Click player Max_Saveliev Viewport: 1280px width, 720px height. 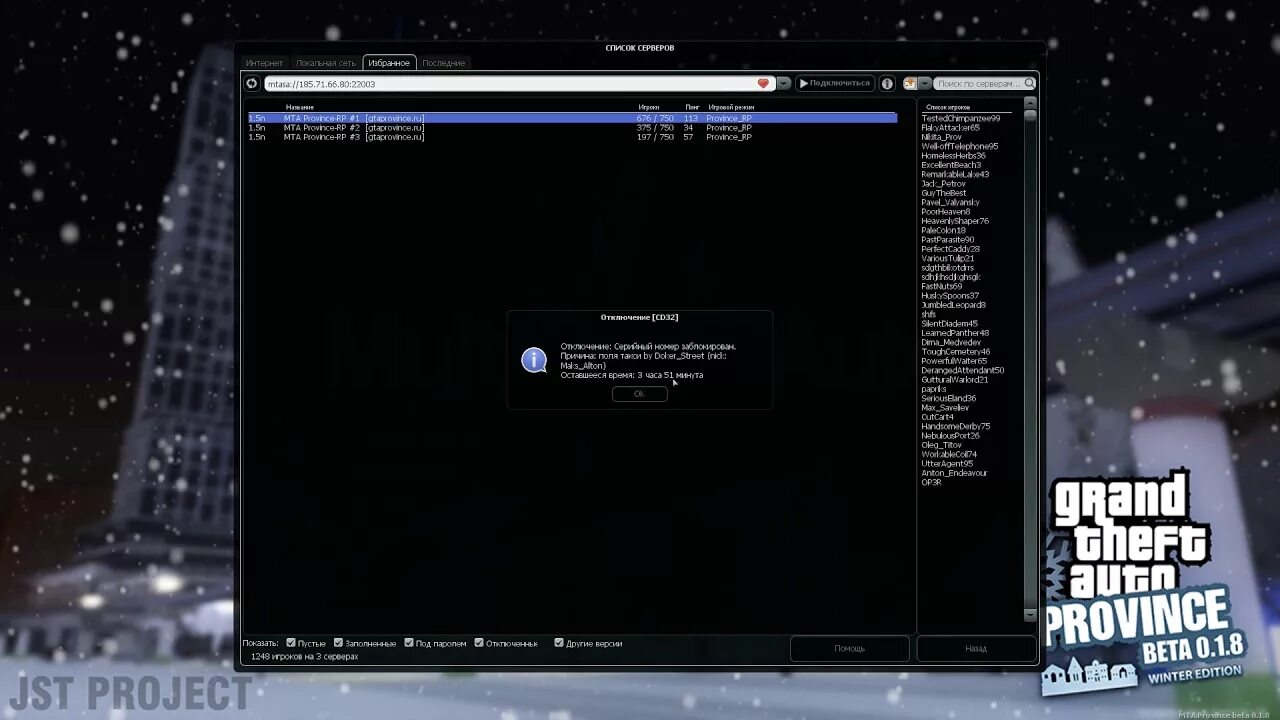pos(945,408)
